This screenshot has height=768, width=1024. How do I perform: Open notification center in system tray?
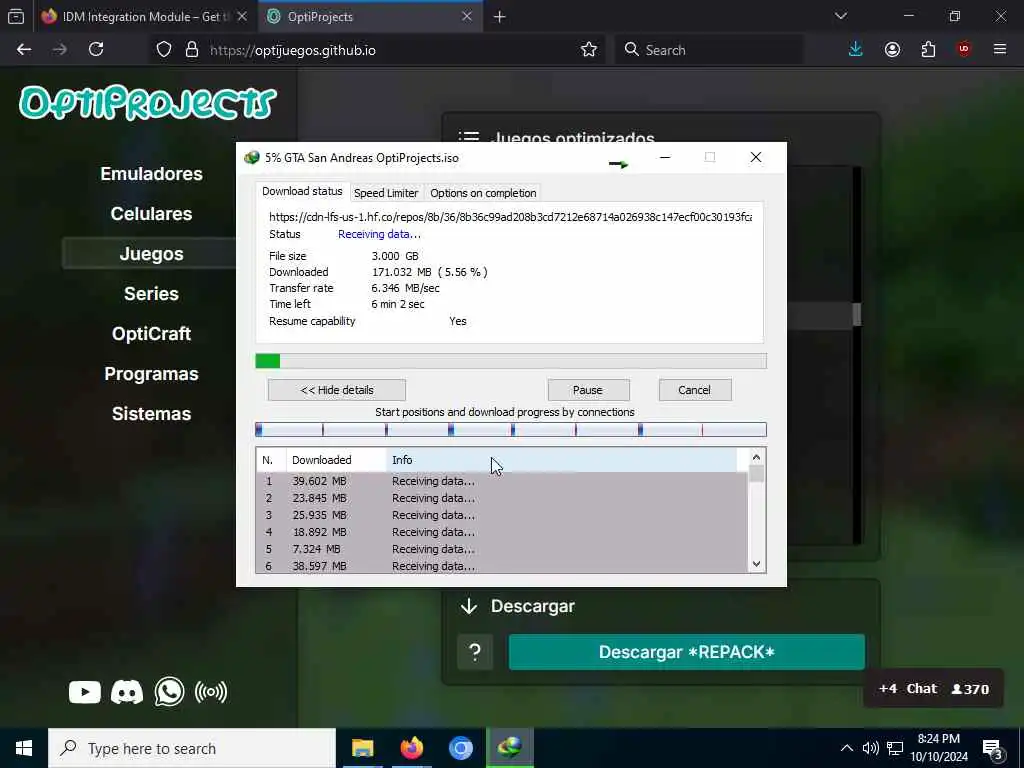(x=992, y=748)
